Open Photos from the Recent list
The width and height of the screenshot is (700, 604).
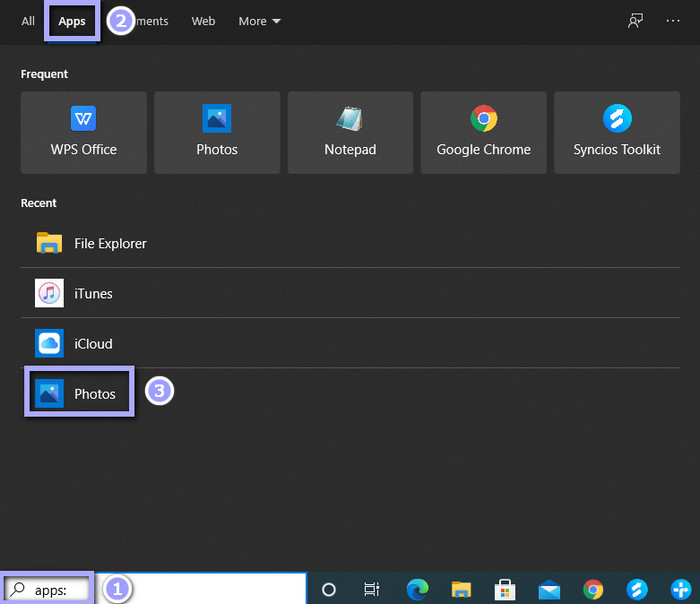(350, 393)
